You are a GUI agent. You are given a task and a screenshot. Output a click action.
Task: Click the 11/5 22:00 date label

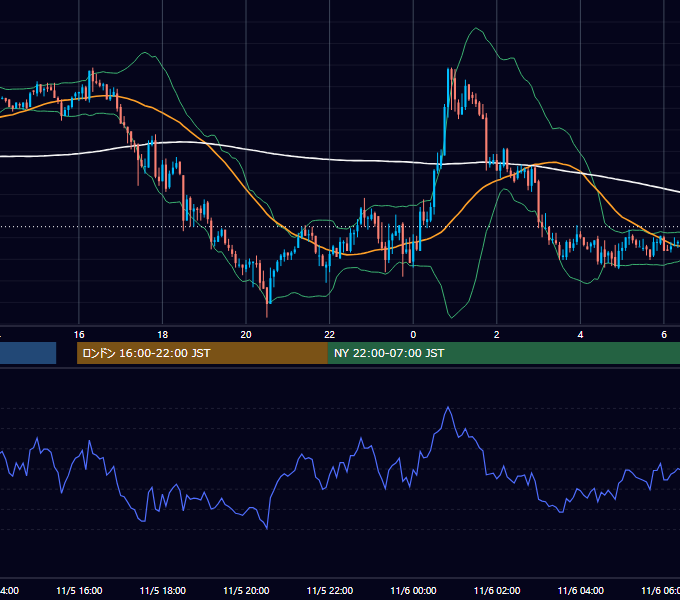pos(330,590)
